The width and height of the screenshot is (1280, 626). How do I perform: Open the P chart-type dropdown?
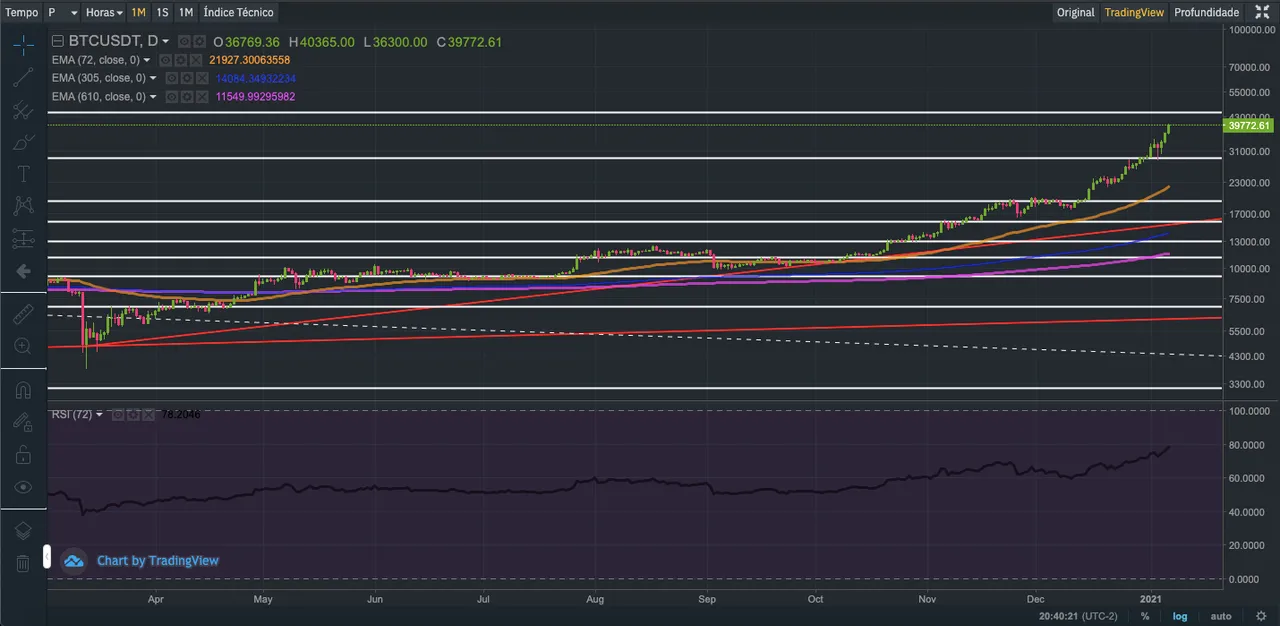(x=62, y=12)
